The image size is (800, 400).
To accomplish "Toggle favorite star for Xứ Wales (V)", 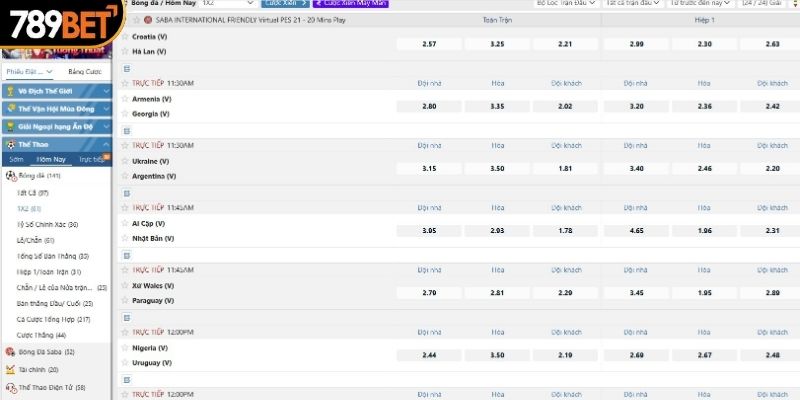I will [x=126, y=285].
